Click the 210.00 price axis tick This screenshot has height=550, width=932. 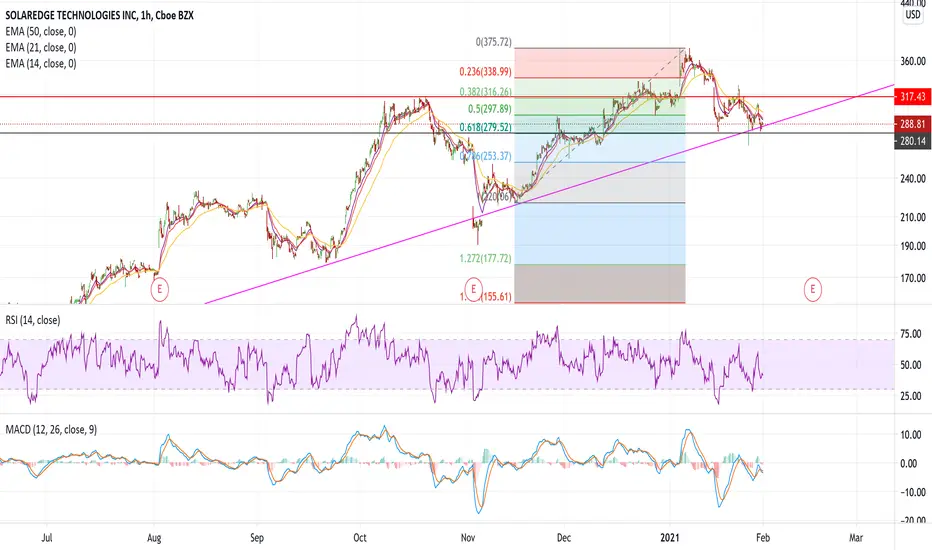tap(912, 218)
